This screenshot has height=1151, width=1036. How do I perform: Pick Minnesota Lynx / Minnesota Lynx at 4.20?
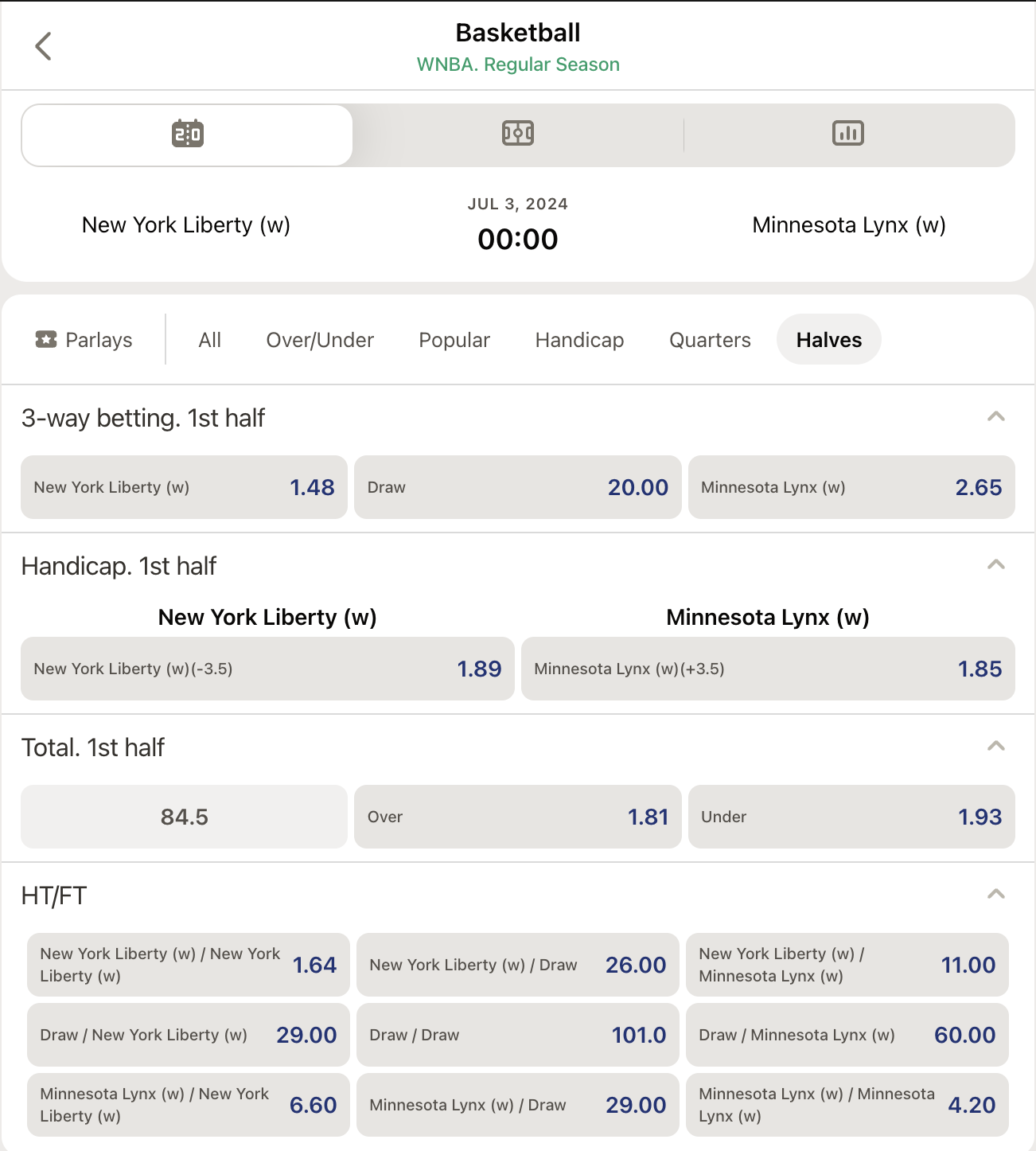[847, 1105]
